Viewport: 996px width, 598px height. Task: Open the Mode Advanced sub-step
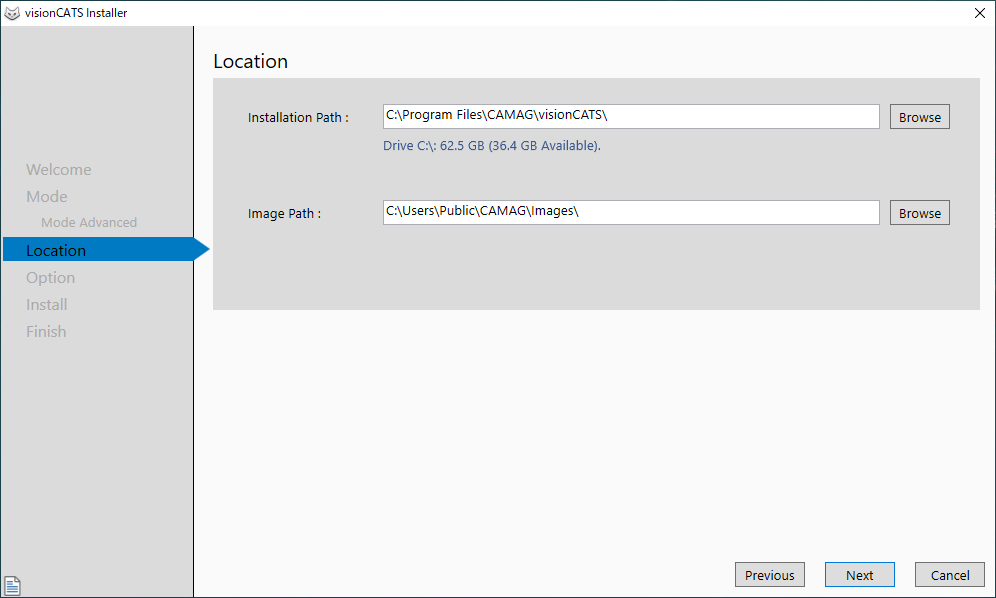89,223
